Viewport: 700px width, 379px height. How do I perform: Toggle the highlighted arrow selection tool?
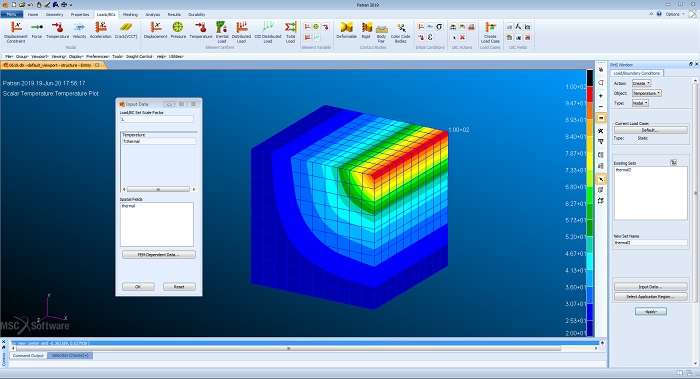coord(601,179)
